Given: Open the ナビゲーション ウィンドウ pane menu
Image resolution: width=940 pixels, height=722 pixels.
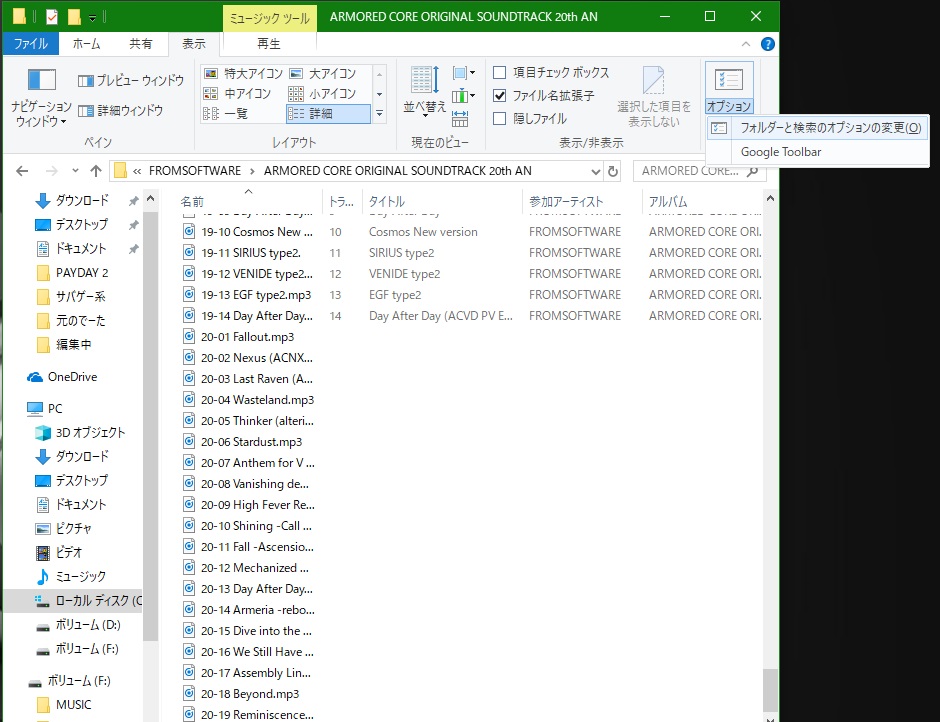Looking at the screenshot, I should tap(41, 97).
